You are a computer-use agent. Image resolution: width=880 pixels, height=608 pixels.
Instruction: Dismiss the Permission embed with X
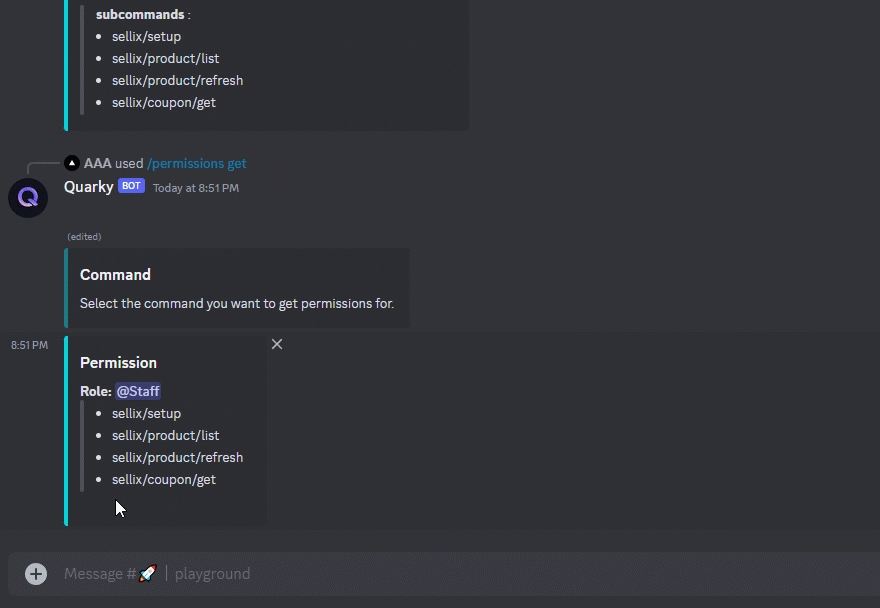[277, 344]
